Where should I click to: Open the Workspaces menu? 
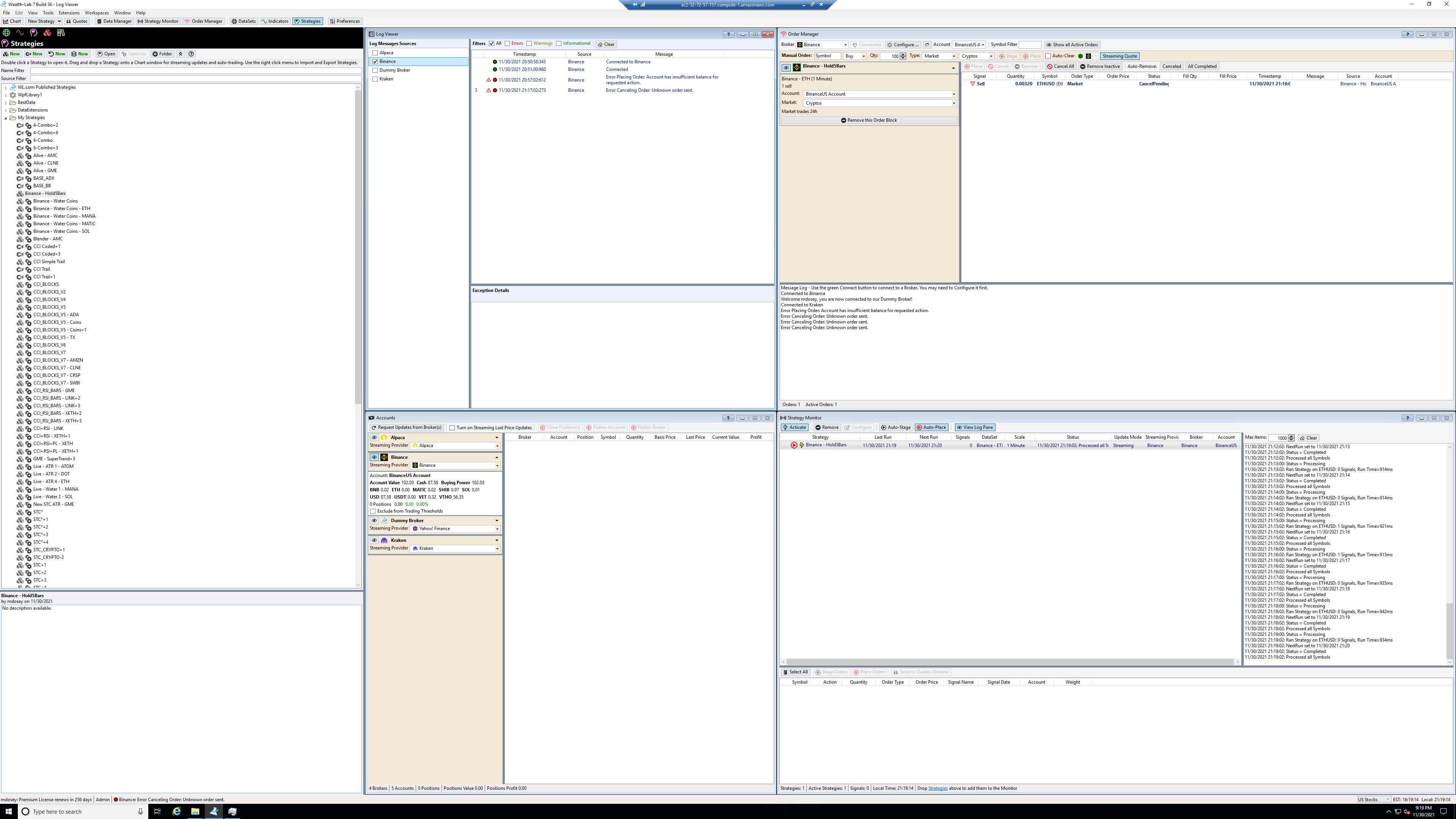pyautogui.click(x=97, y=13)
